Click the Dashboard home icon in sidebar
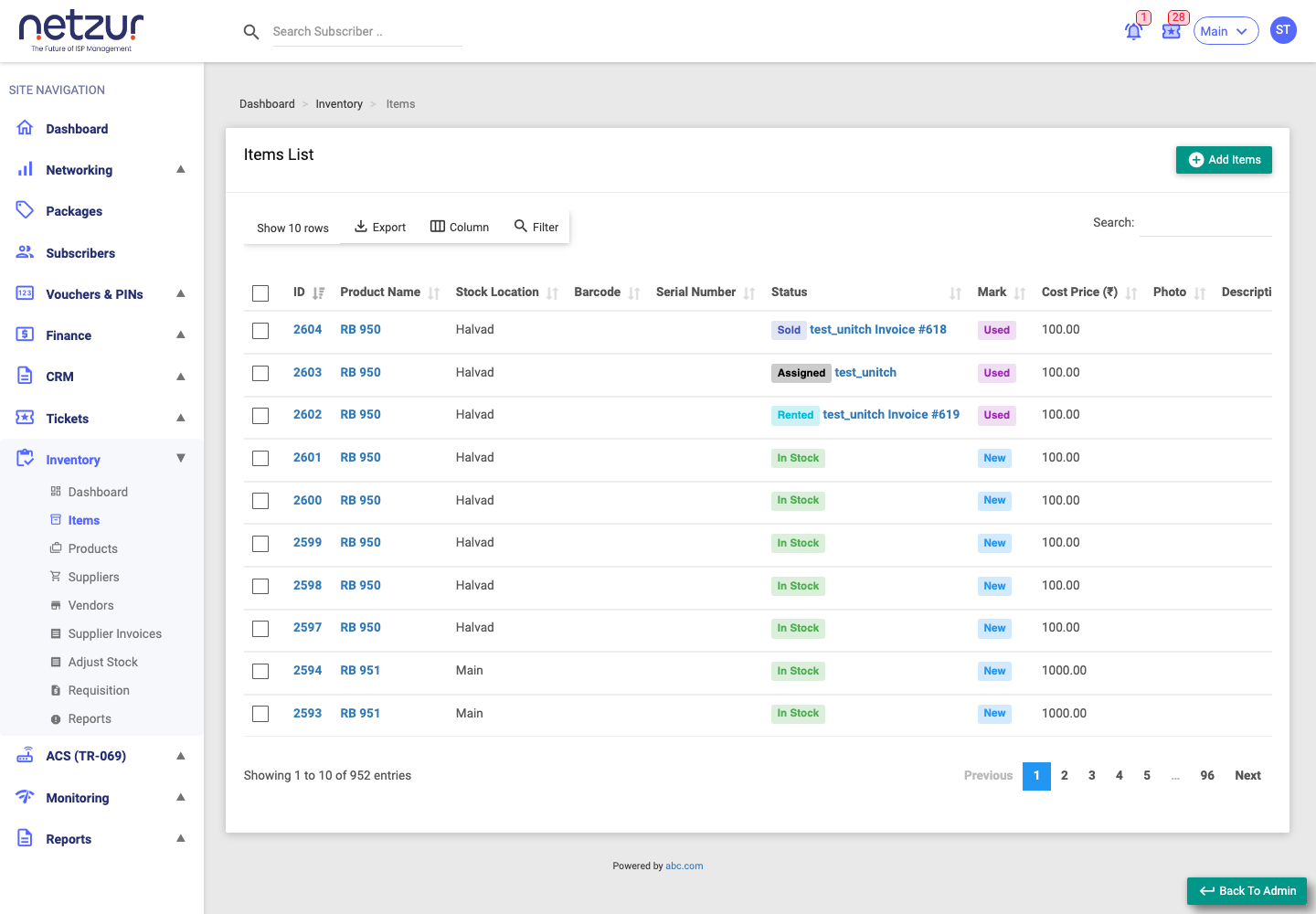 pyautogui.click(x=26, y=128)
